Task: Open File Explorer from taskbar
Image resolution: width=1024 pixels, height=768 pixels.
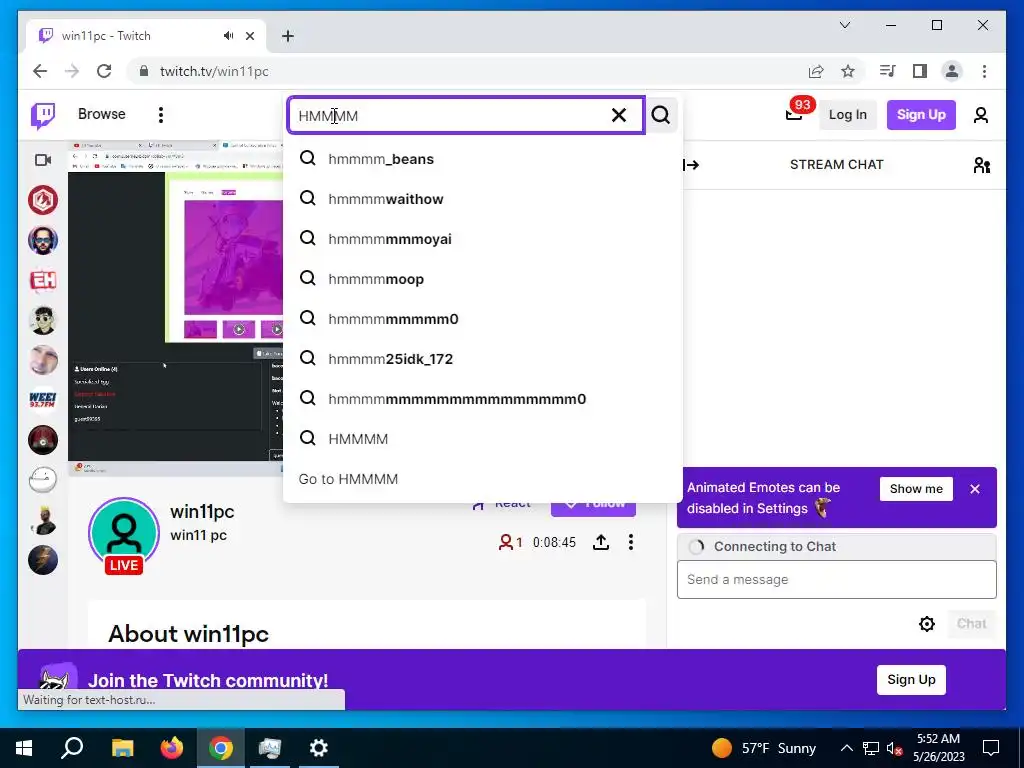Action: click(122, 748)
